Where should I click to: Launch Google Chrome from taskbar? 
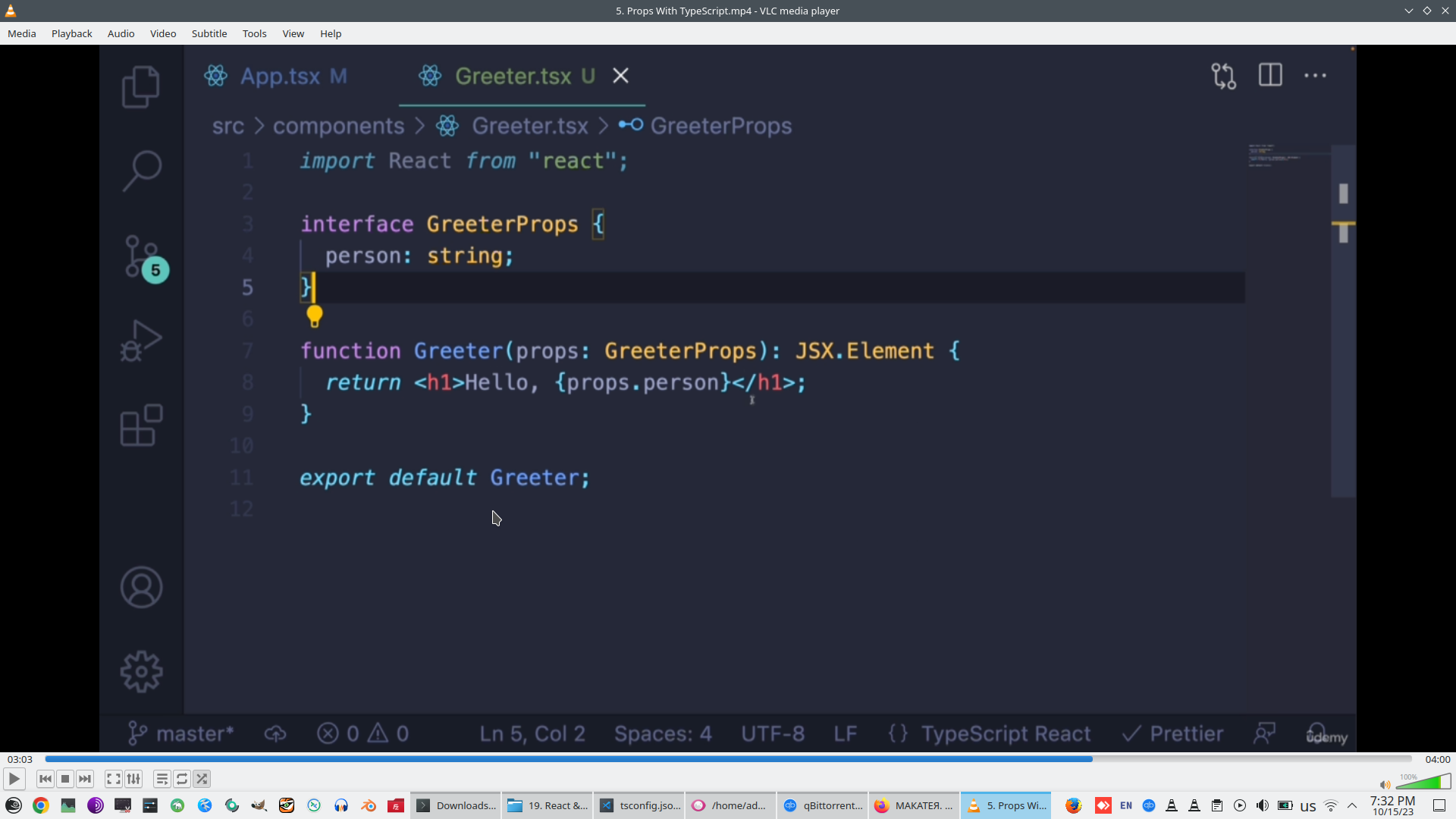(x=41, y=805)
